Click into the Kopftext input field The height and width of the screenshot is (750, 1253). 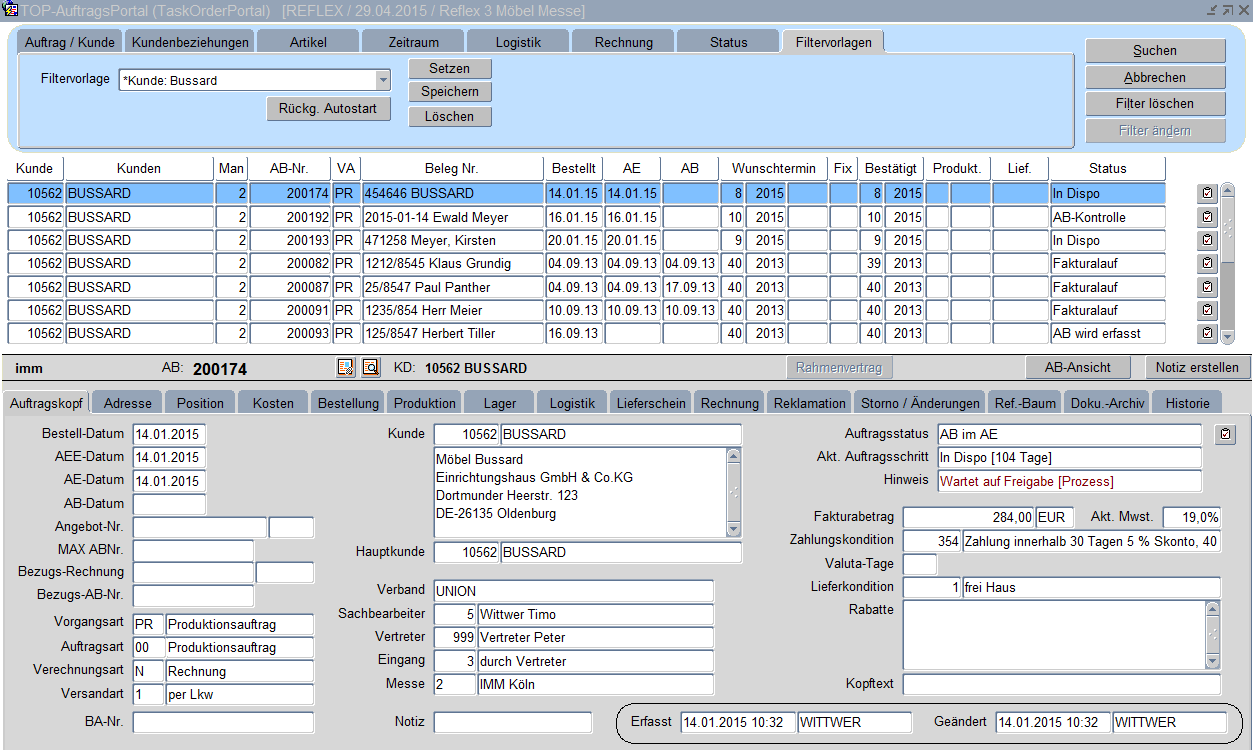pos(1061,684)
